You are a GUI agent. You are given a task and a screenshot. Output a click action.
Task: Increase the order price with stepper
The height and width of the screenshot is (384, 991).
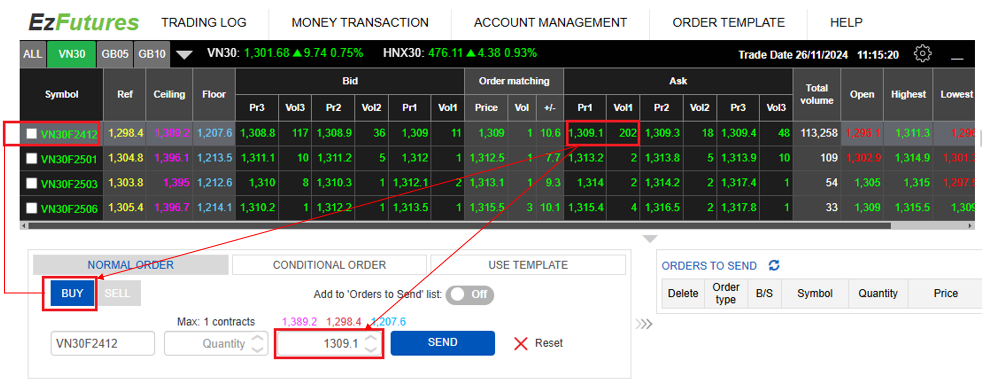pos(372,338)
